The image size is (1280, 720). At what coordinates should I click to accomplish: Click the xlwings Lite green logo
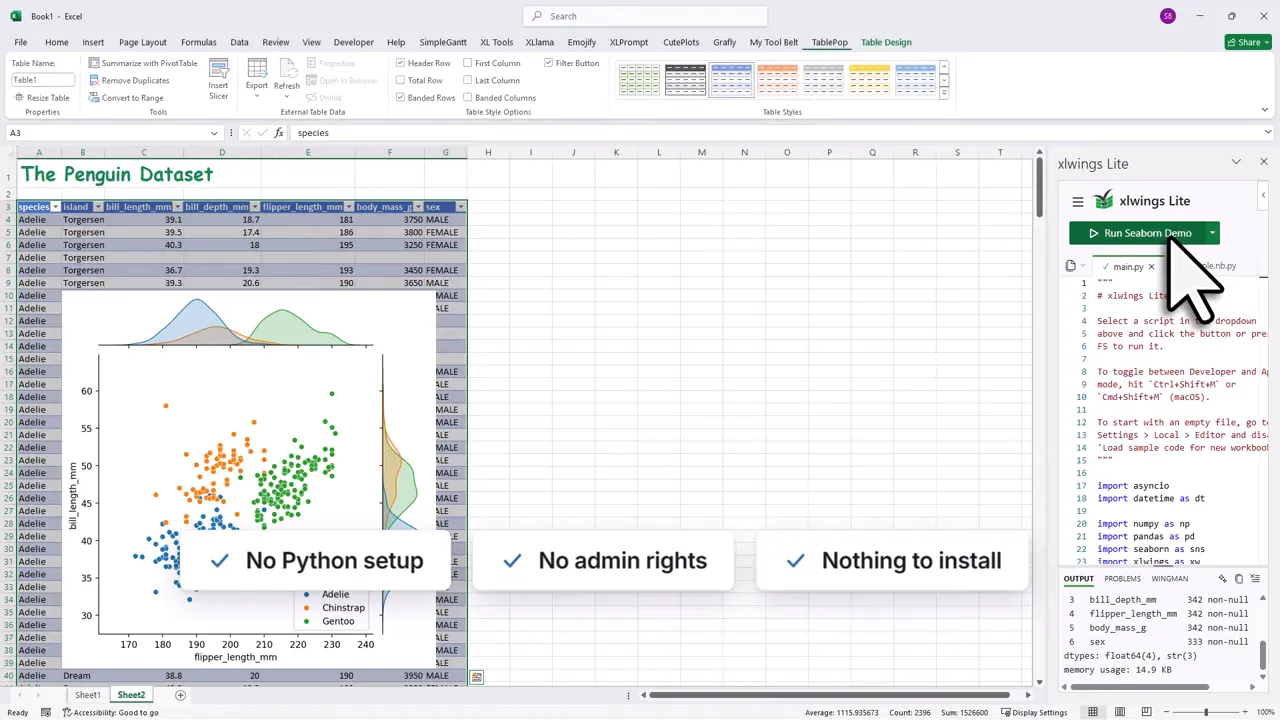(x=1104, y=201)
